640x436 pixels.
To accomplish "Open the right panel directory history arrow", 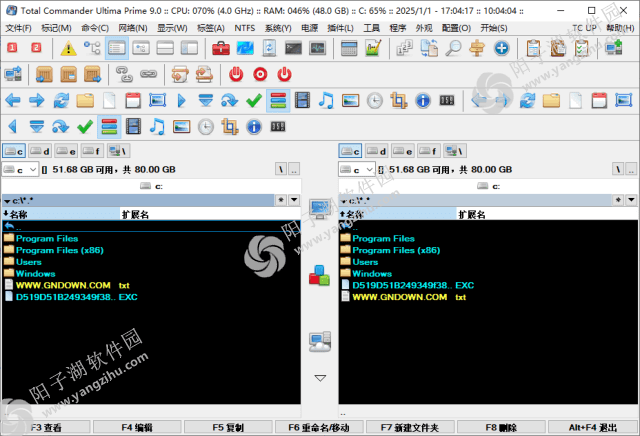I will point(631,200).
